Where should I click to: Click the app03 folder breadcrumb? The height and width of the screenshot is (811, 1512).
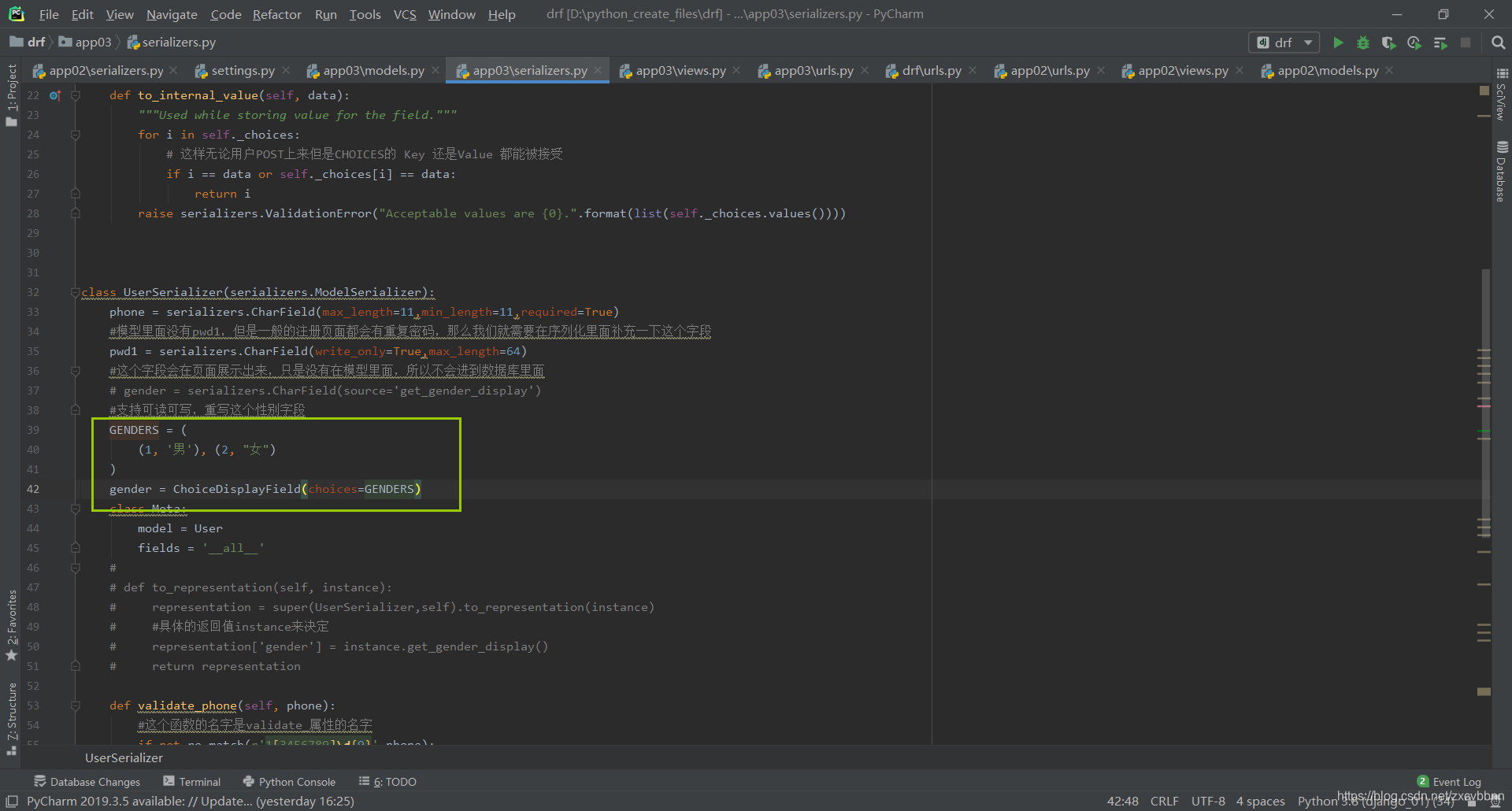[x=86, y=43]
